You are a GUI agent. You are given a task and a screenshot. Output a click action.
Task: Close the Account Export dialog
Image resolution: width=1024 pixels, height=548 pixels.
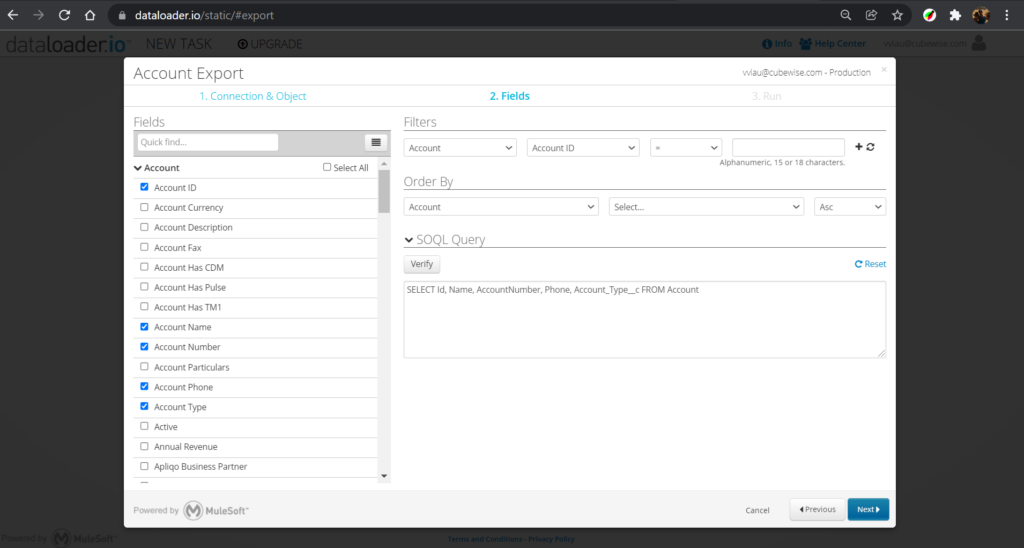pos(883,71)
